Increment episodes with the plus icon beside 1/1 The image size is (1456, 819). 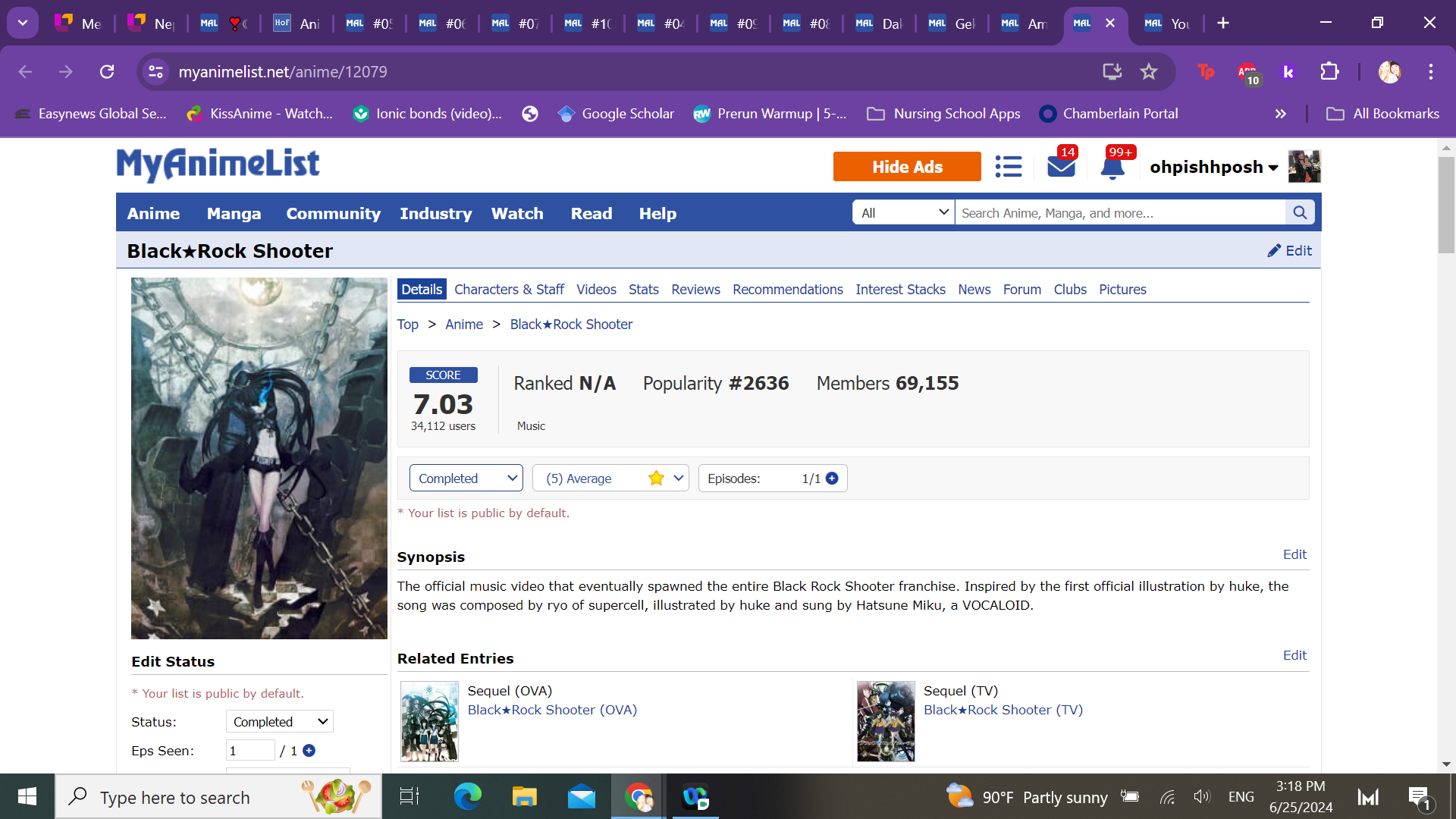coord(832,479)
